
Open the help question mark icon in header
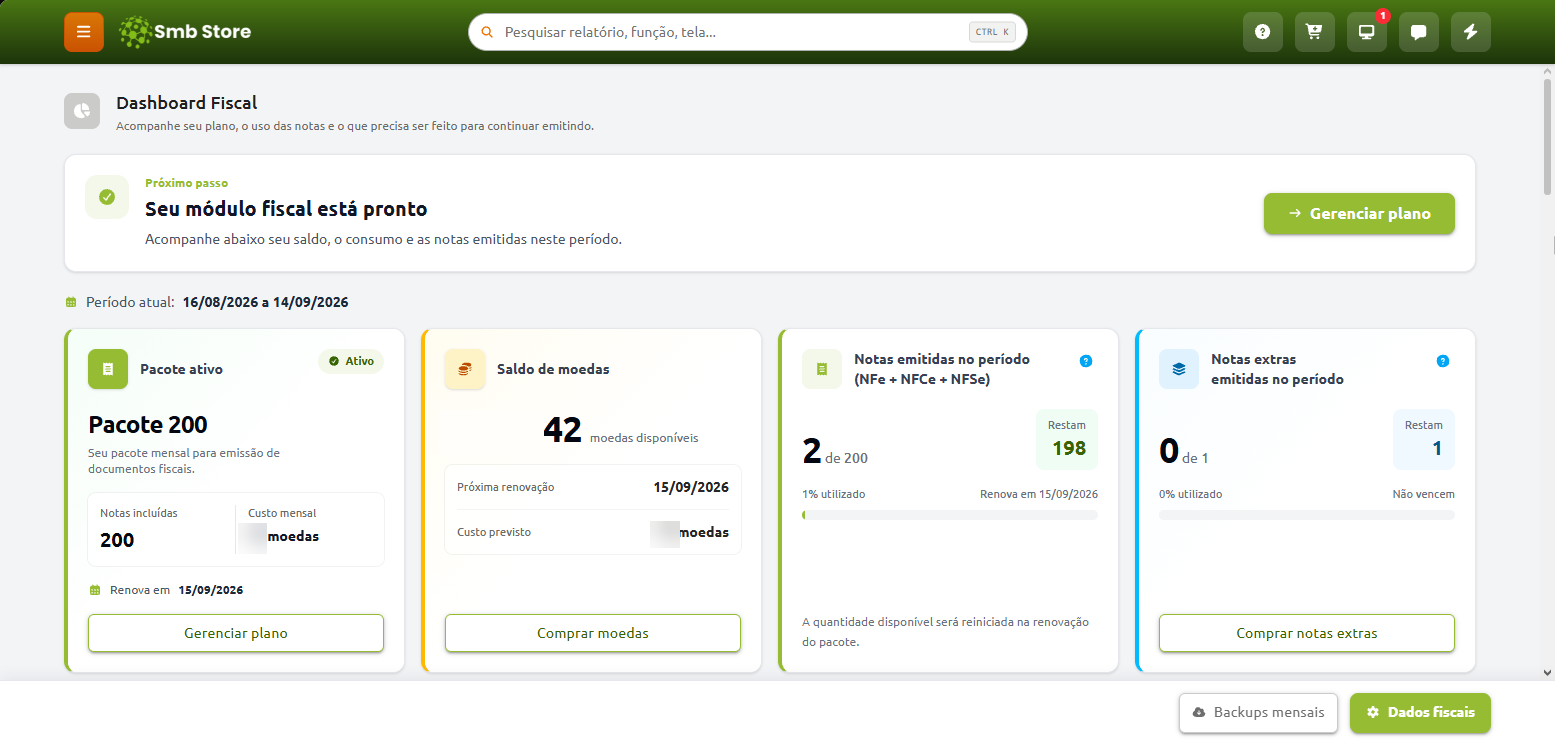point(1263,32)
